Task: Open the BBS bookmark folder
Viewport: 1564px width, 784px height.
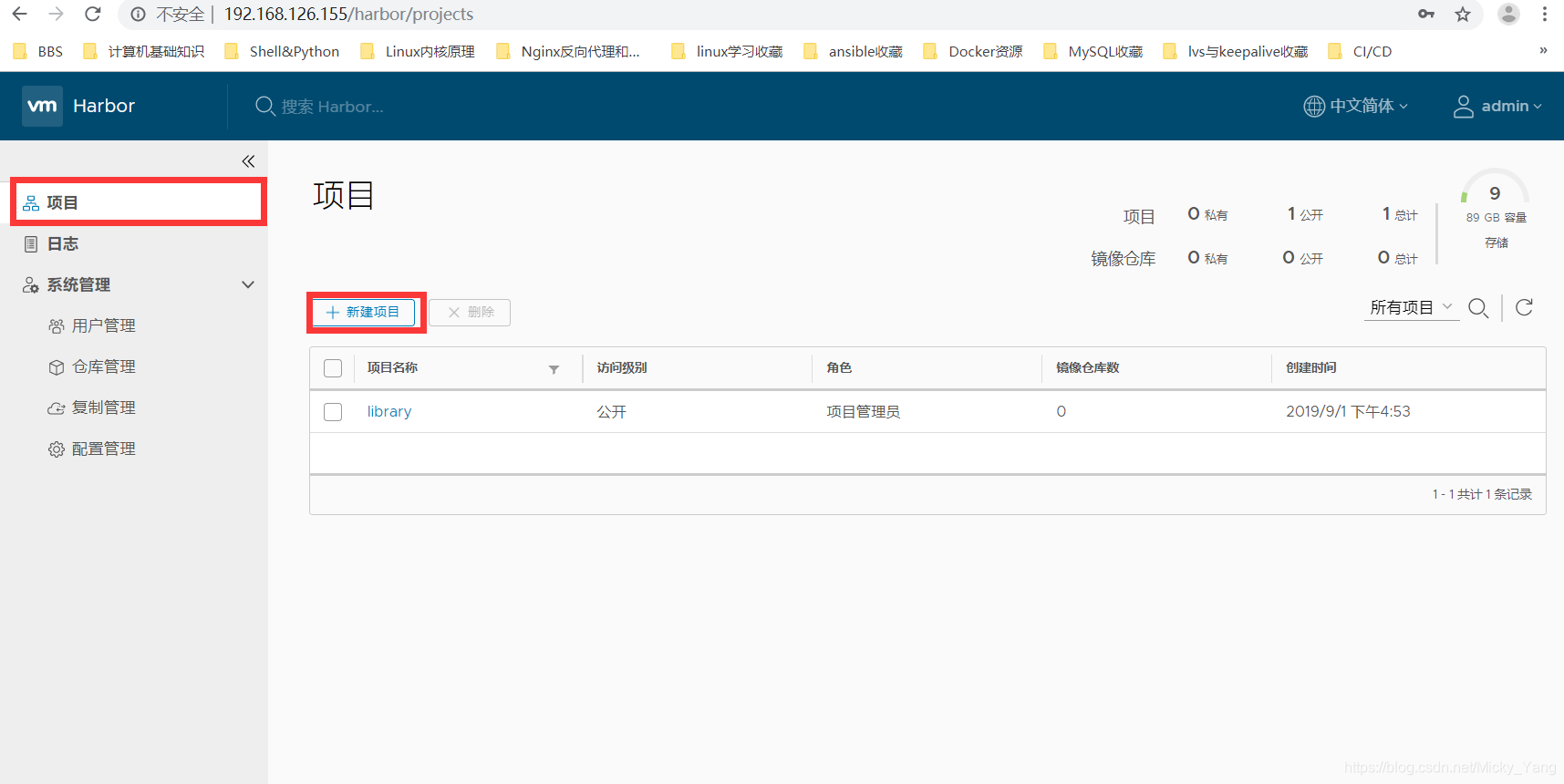Action: 39,51
